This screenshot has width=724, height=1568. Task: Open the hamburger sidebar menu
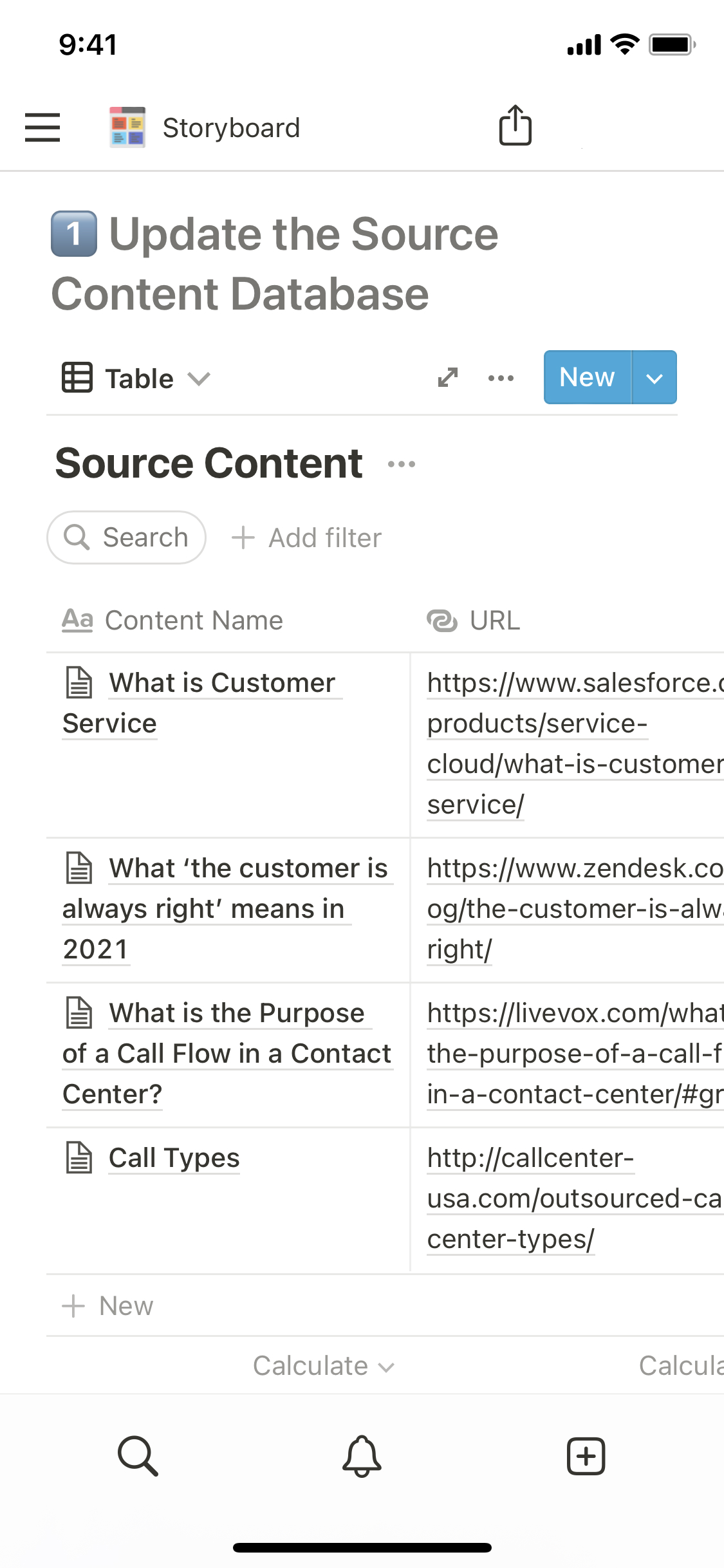[42, 127]
